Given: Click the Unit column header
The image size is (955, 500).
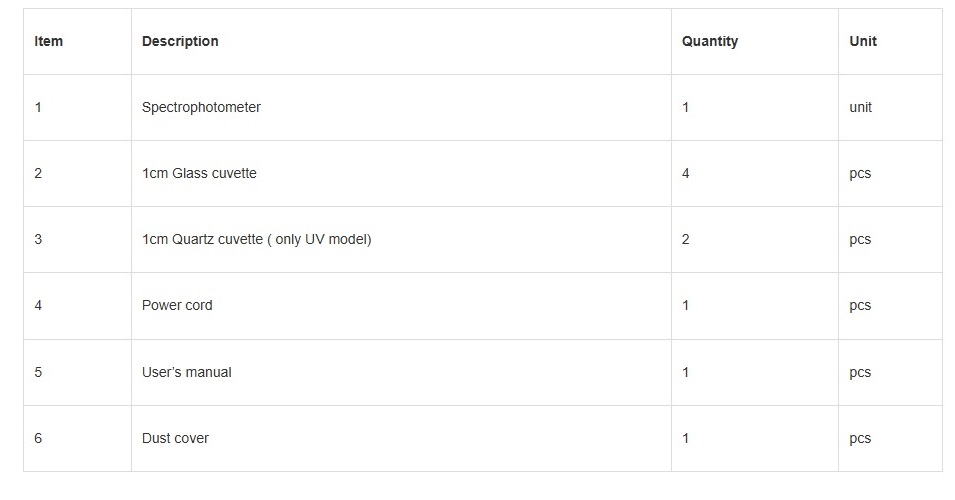Looking at the screenshot, I should click(x=863, y=41).
